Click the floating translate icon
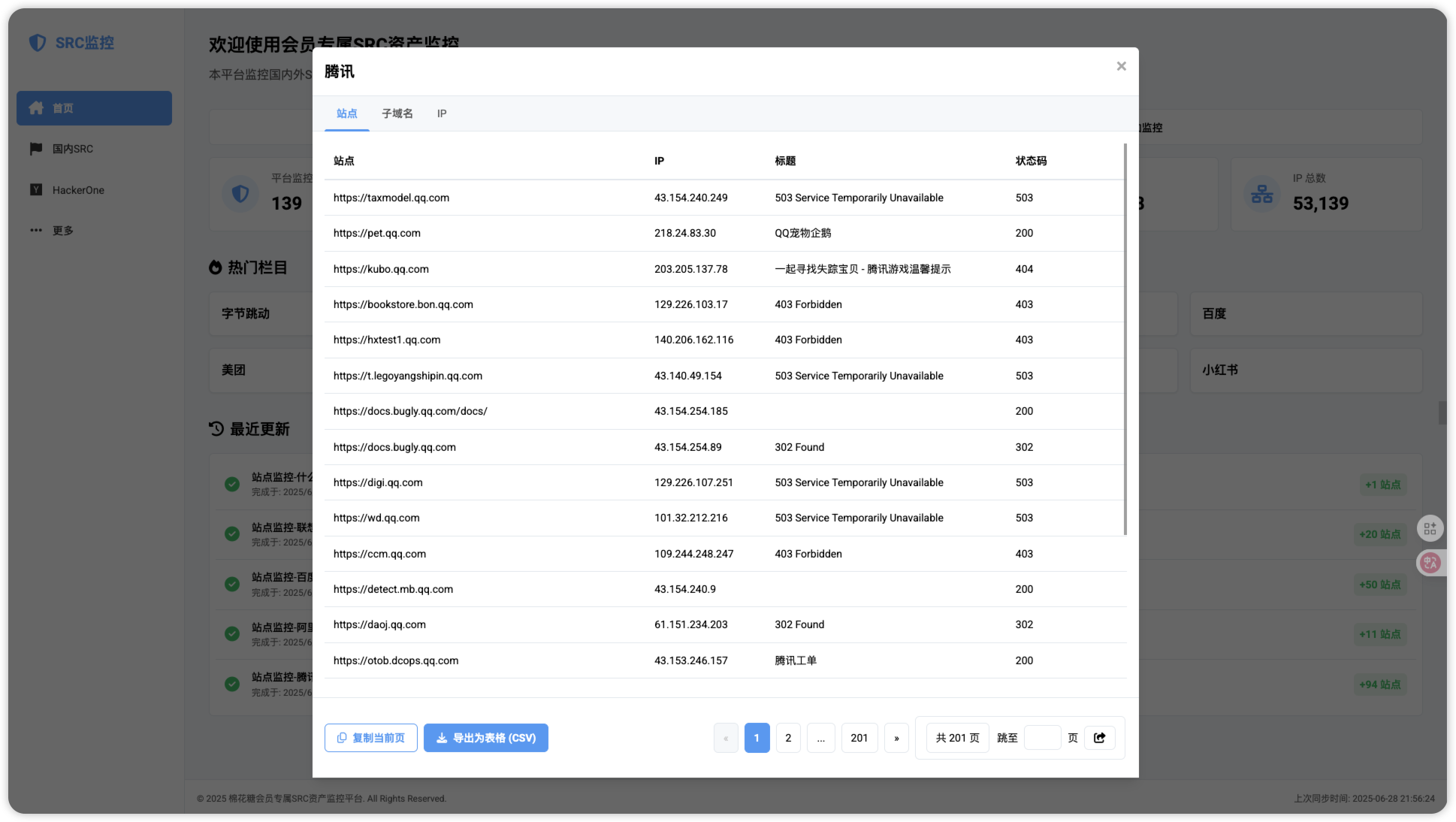1456x822 pixels. (x=1430, y=563)
